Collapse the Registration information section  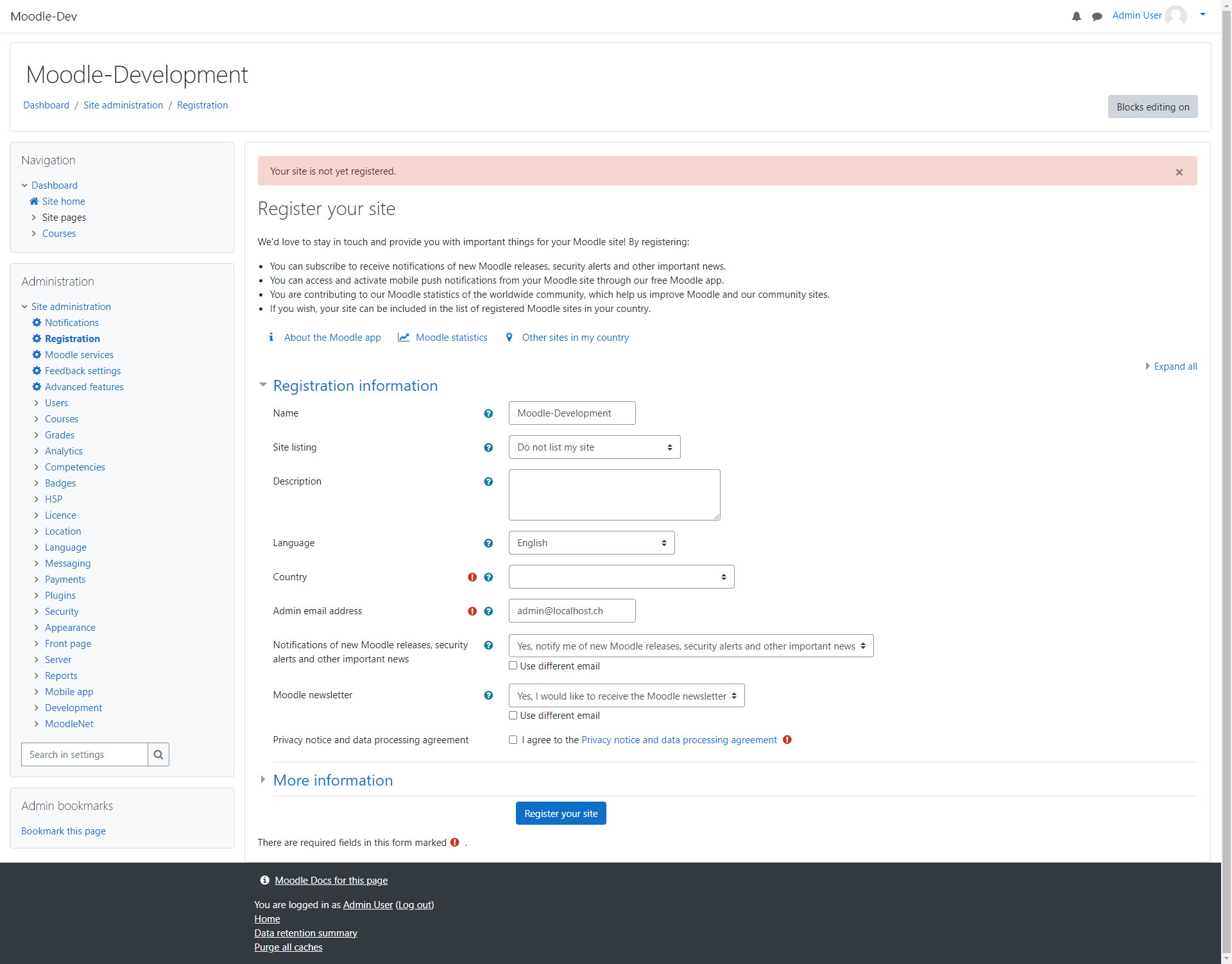pyautogui.click(x=355, y=386)
